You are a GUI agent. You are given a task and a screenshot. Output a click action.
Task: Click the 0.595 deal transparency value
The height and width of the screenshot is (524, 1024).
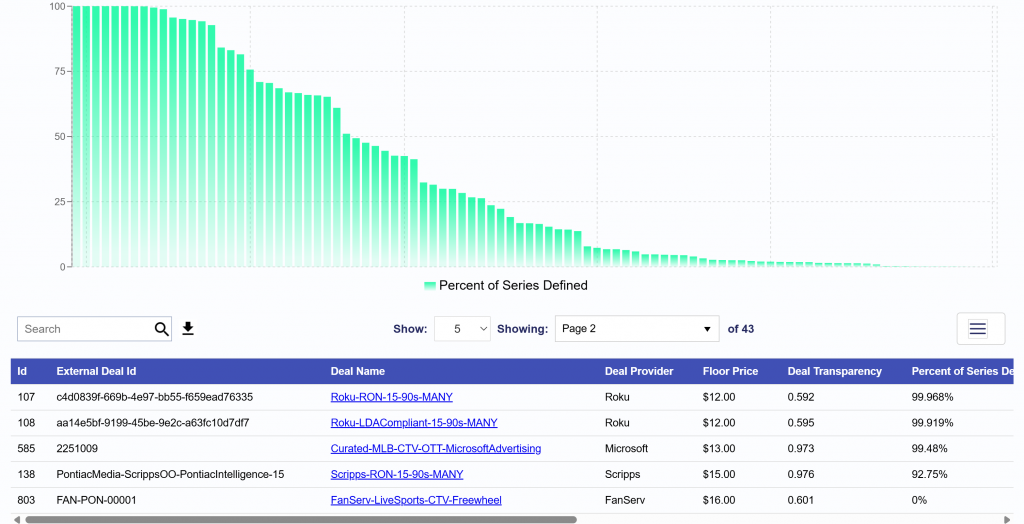[x=801, y=423]
